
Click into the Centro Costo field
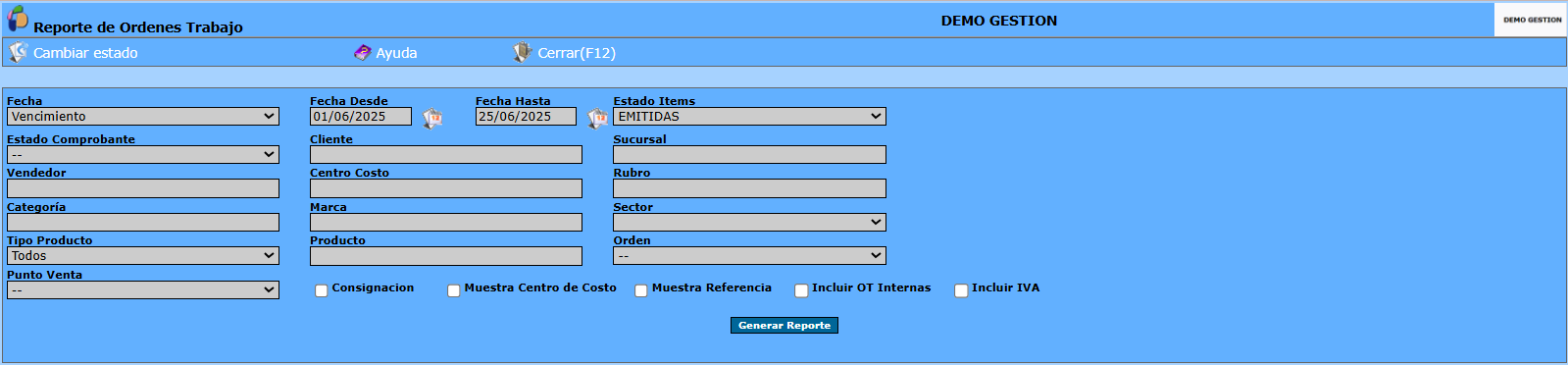(446, 188)
